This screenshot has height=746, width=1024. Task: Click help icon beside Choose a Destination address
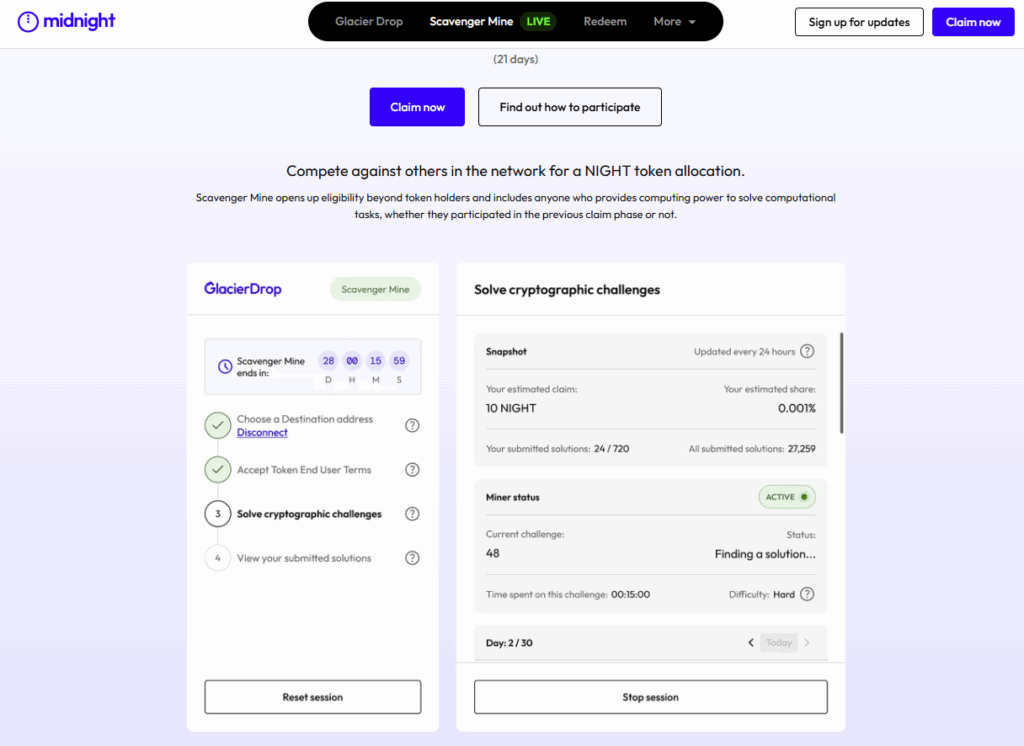coord(412,426)
